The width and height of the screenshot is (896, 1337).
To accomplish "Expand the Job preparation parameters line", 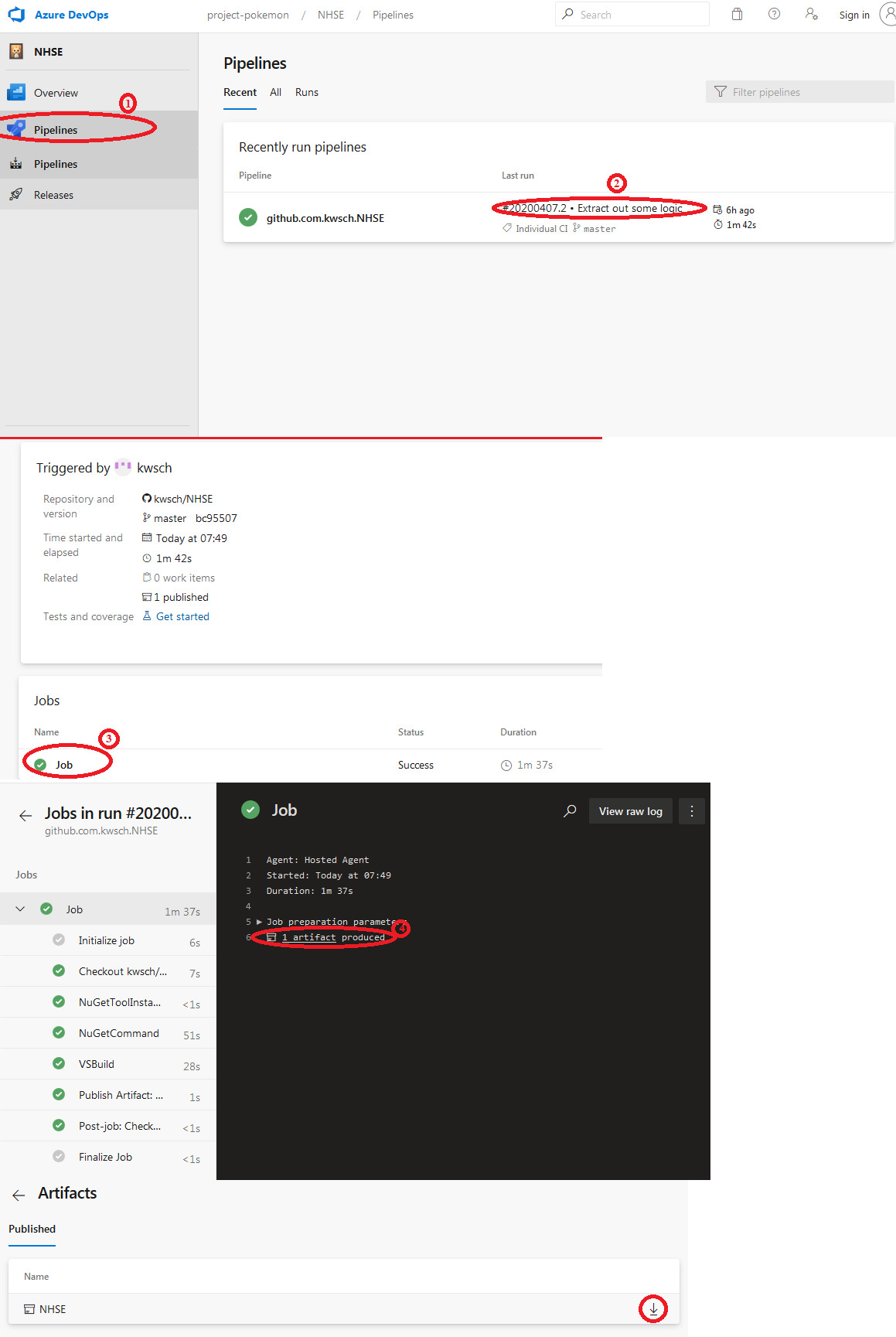I will (x=259, y=922).
